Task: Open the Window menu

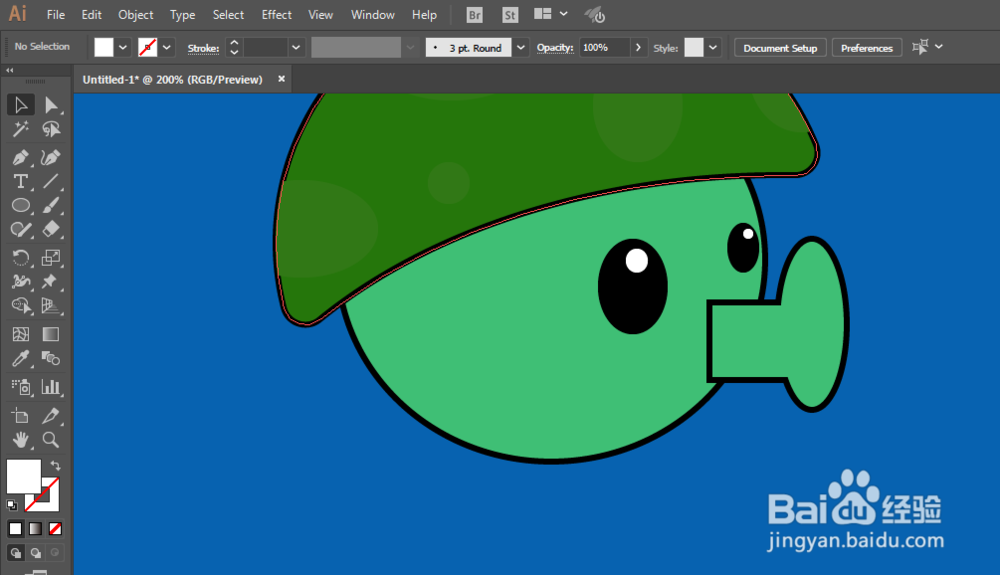Action: pos(372,15)
